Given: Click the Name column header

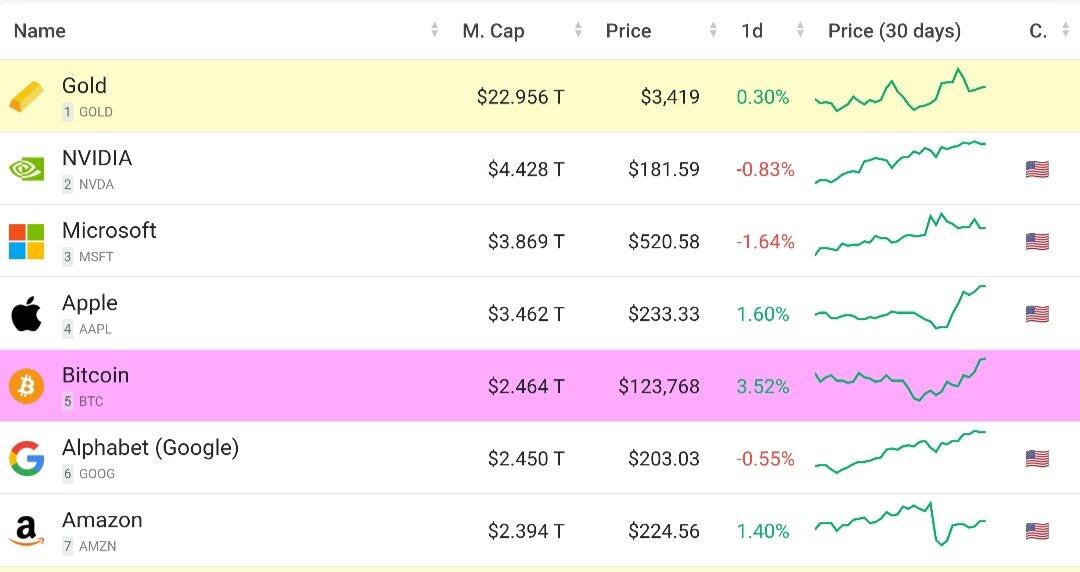Looking at the screenshot, I should tap(40, 31).
